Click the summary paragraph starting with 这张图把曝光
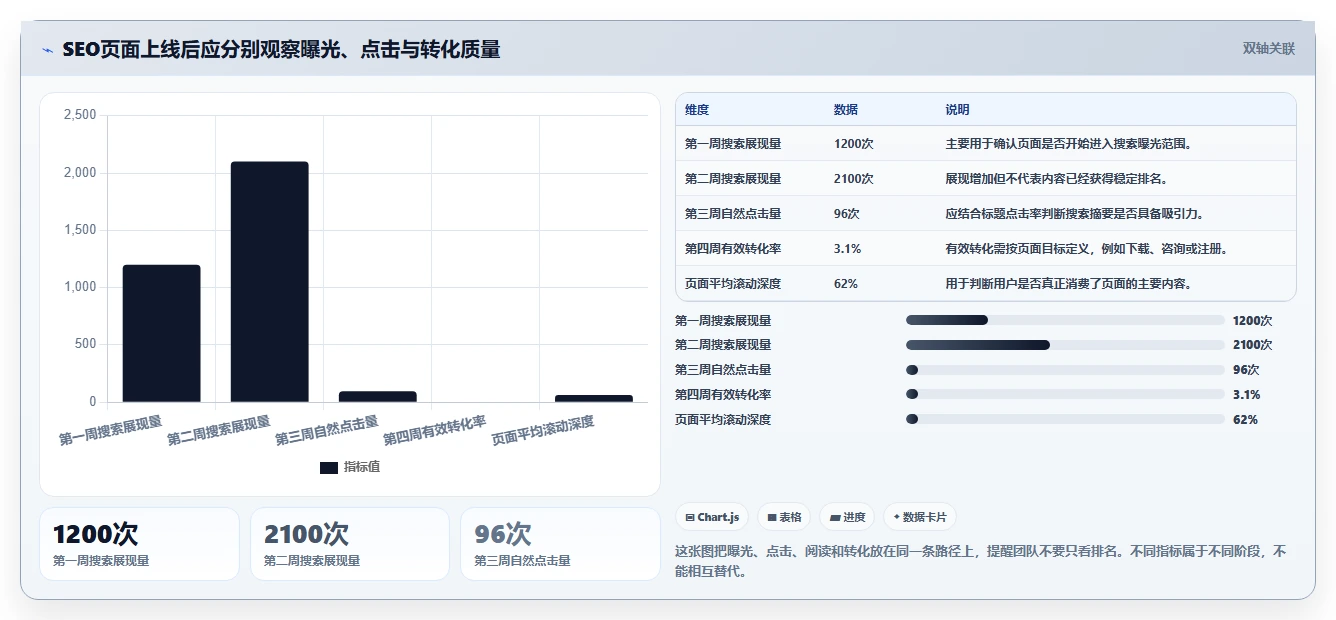 pyautogui.click(x=980, y=561)
